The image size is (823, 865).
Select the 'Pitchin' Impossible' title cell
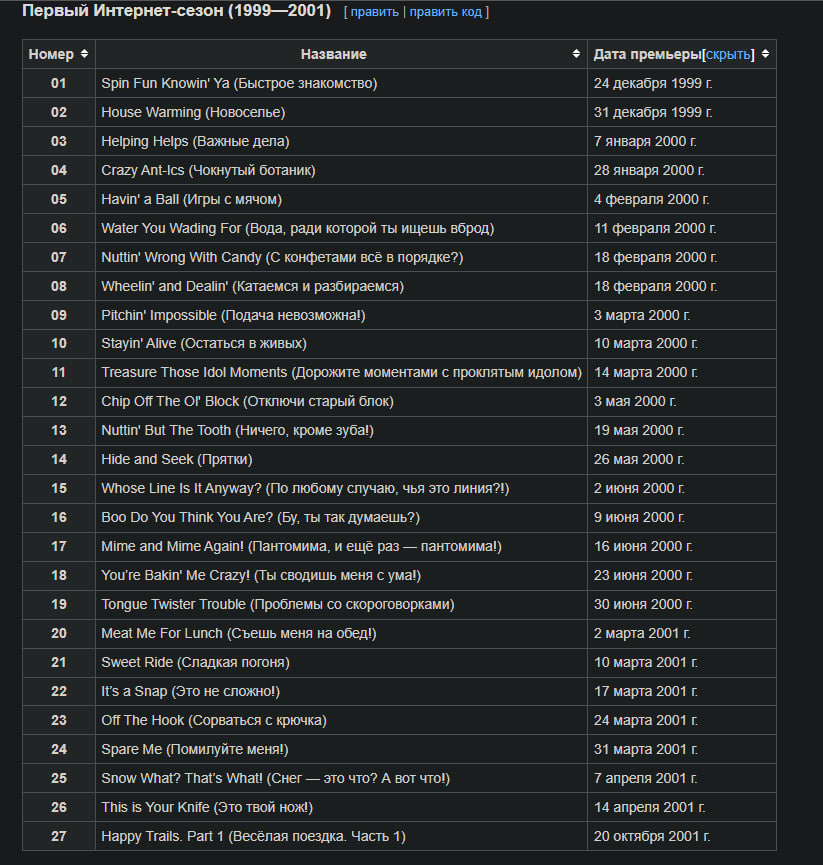click(341, 315)
